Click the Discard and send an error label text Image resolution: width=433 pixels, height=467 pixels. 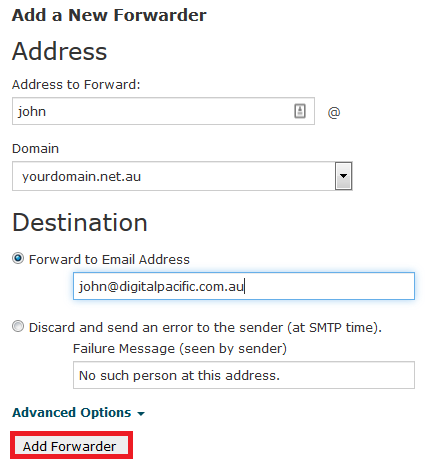tap(205, 327)
